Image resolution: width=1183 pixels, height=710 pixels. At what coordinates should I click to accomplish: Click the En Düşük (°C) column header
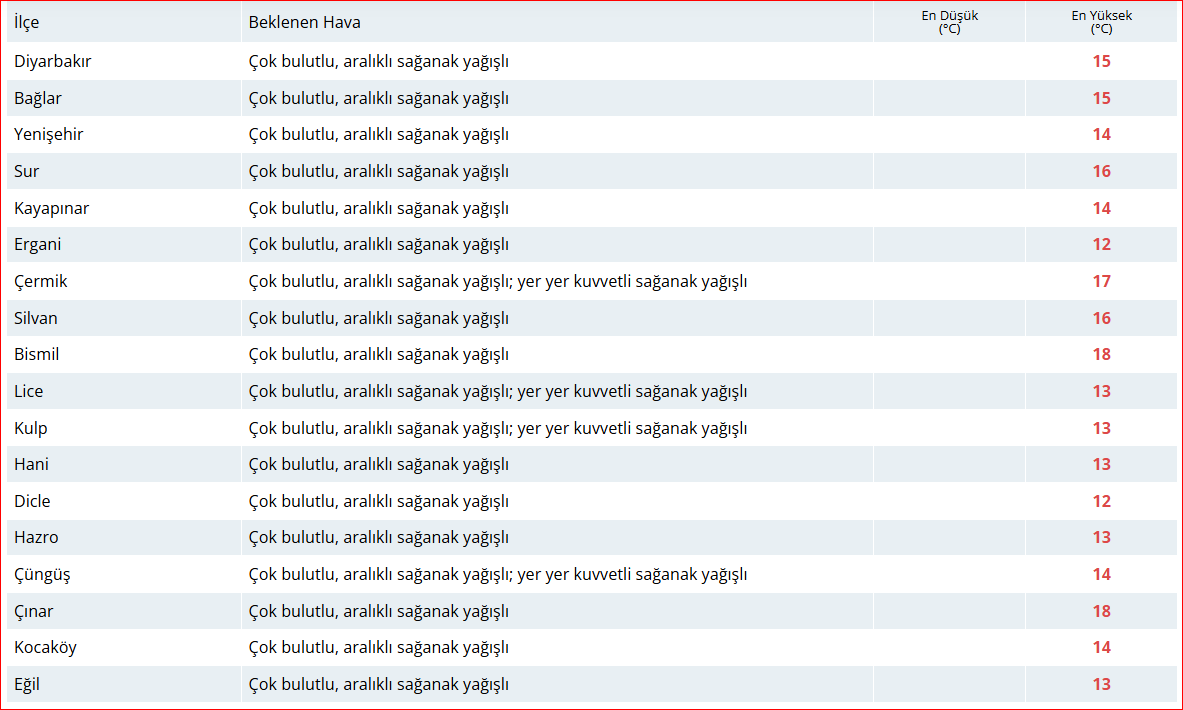coord(949,22)
